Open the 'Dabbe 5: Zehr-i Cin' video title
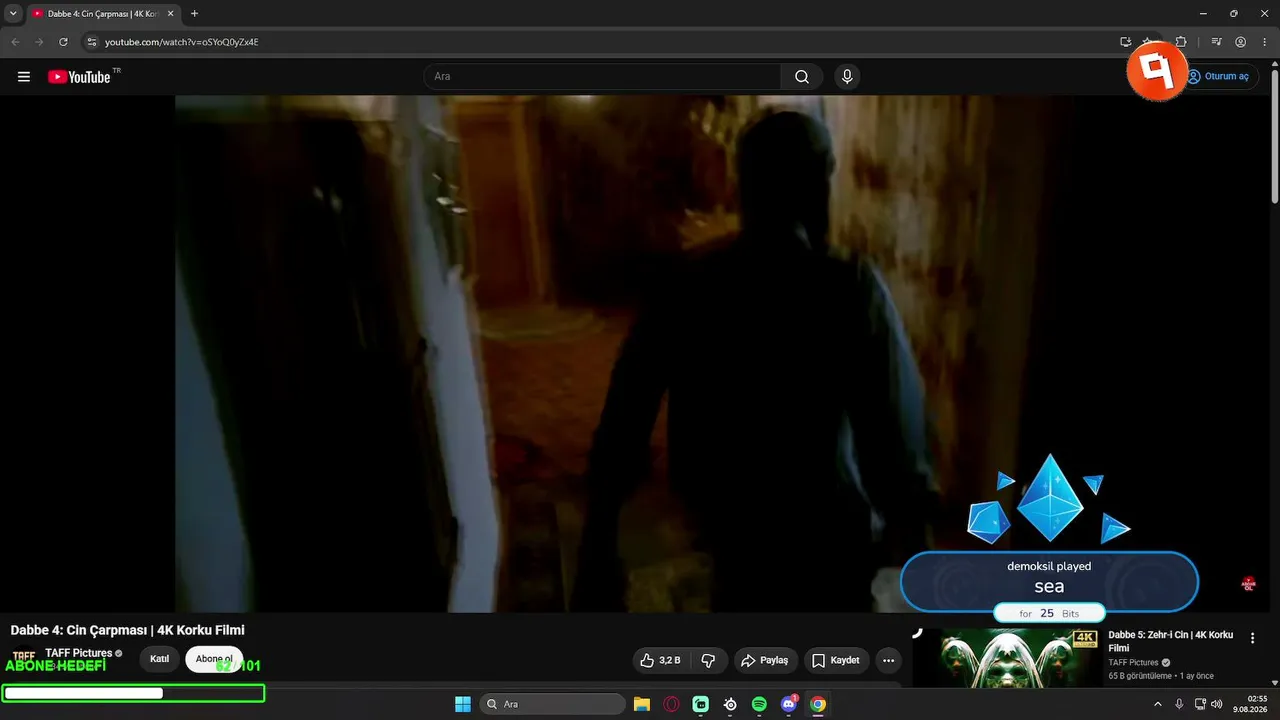Viewport: 1280px width, 720px height. (1171, 641)
